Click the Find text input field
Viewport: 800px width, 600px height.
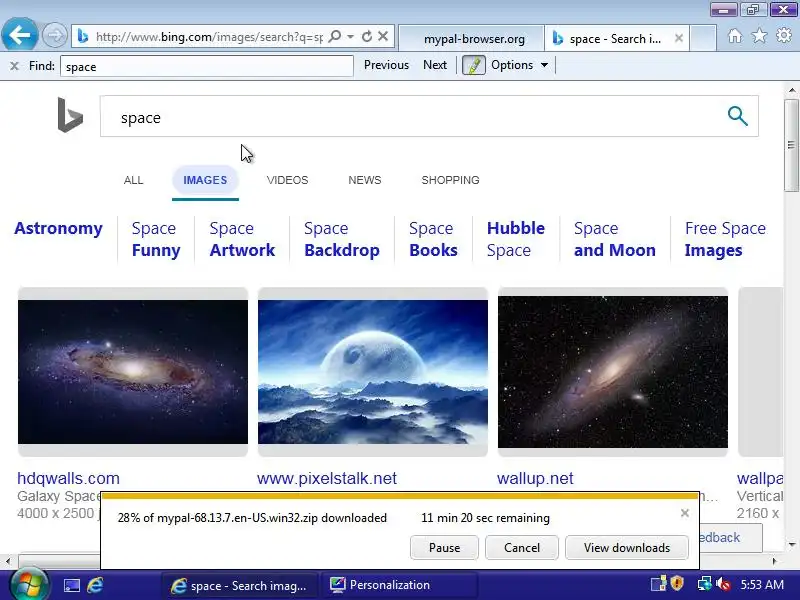point(207,66)
